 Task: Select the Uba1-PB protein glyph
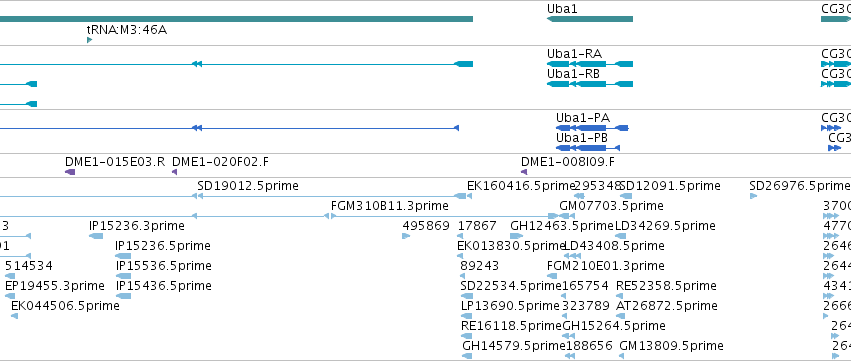588,148
